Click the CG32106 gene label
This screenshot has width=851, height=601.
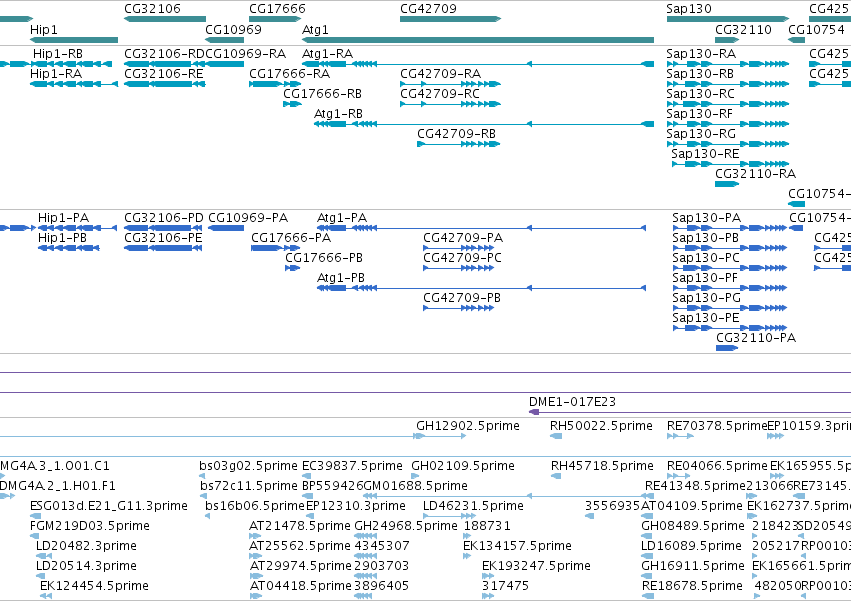152,9
